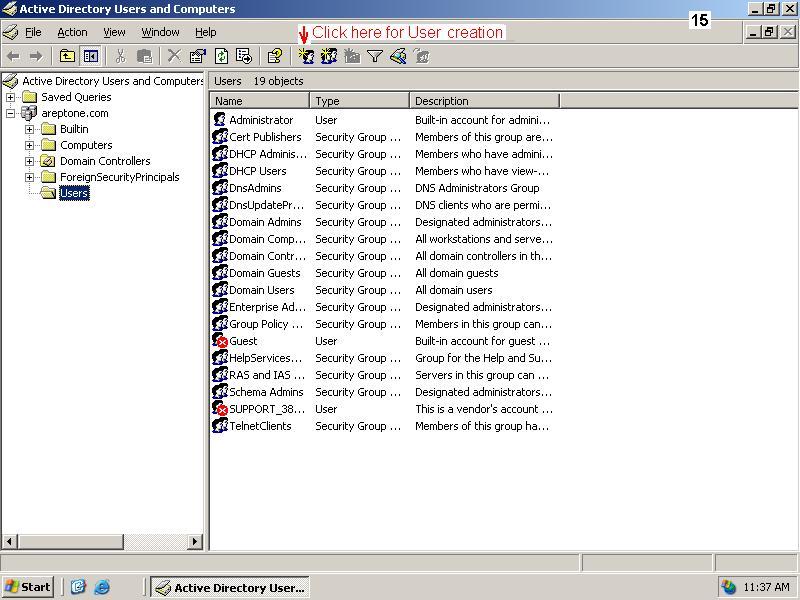Sort by the Type column header
Viewport: 800px width, 600px height.
click(x=359, y=101)
